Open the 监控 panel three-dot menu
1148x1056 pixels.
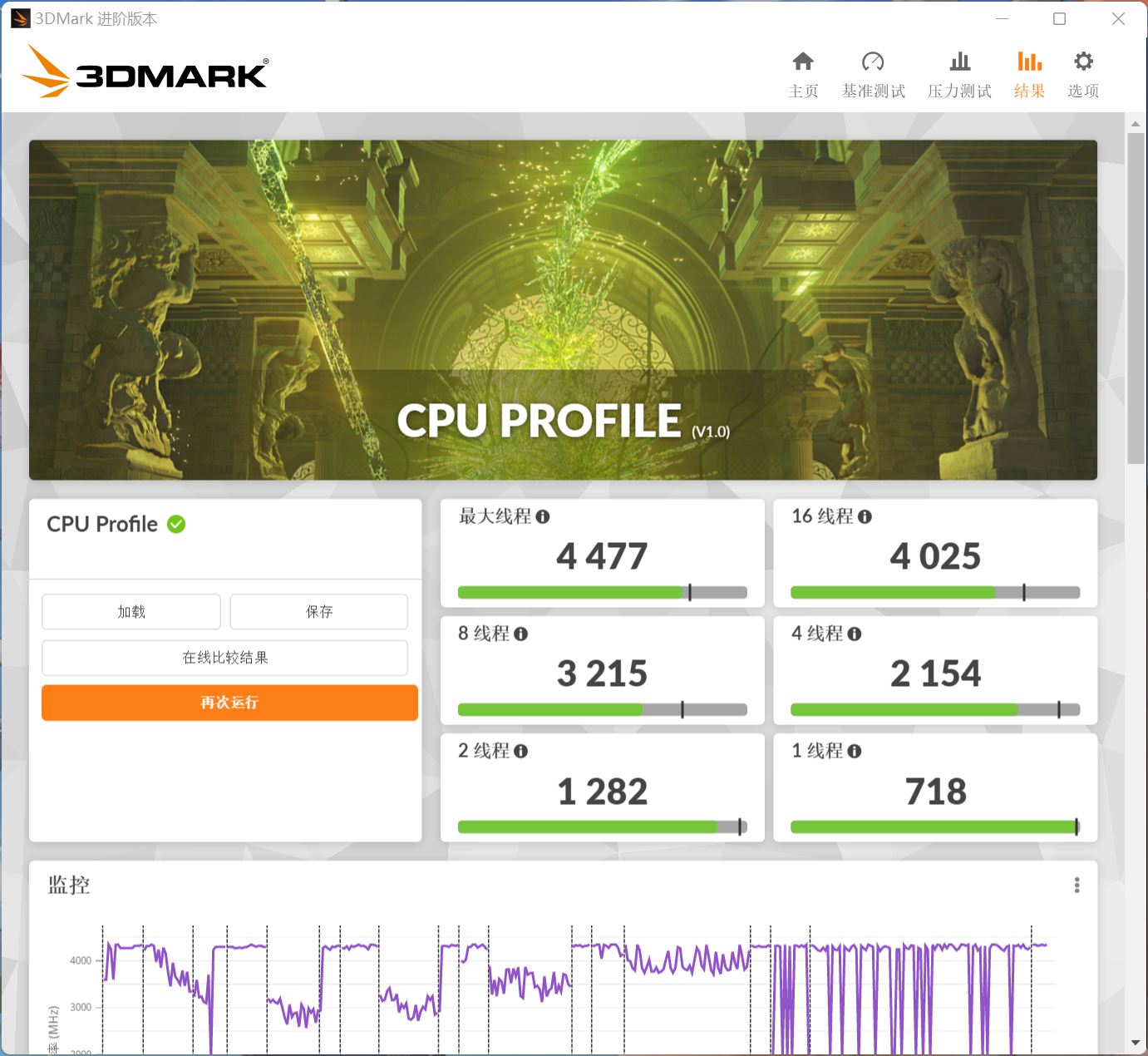(1077, 886)
